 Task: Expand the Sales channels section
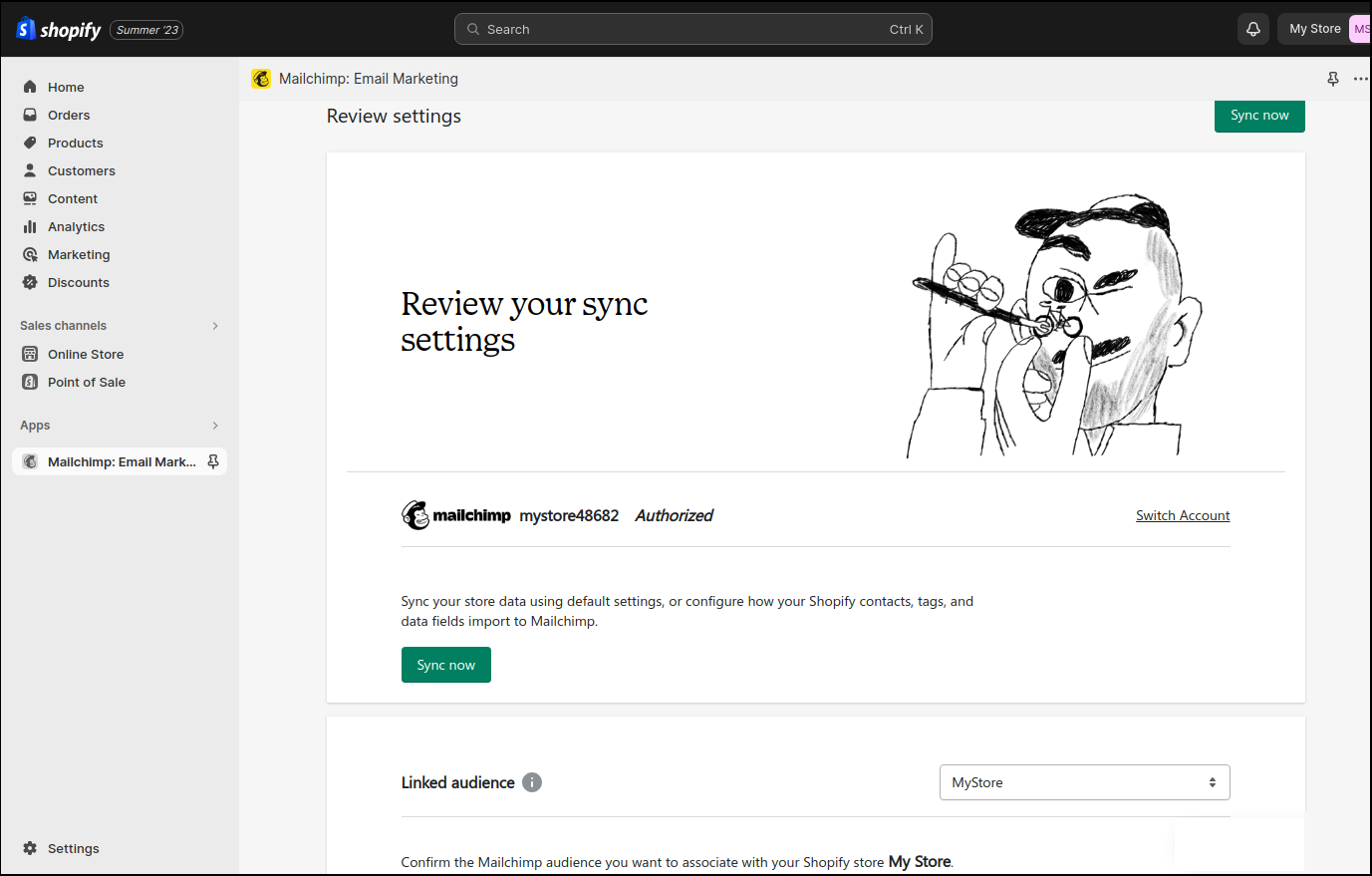pyautogui.click(x=215, y=326)
